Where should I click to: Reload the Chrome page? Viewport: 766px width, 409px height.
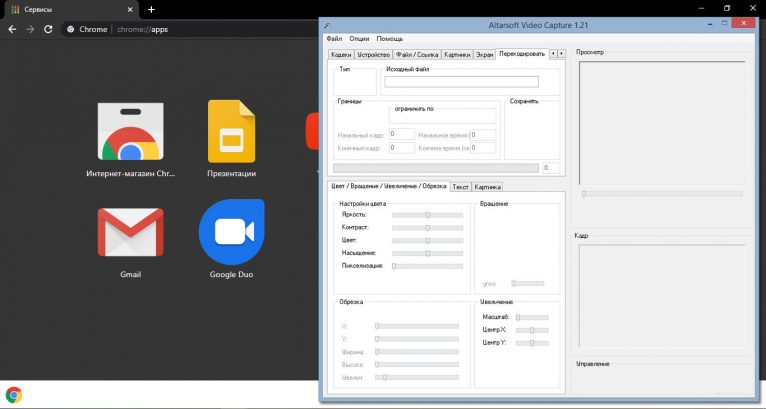tap(48, 29)
